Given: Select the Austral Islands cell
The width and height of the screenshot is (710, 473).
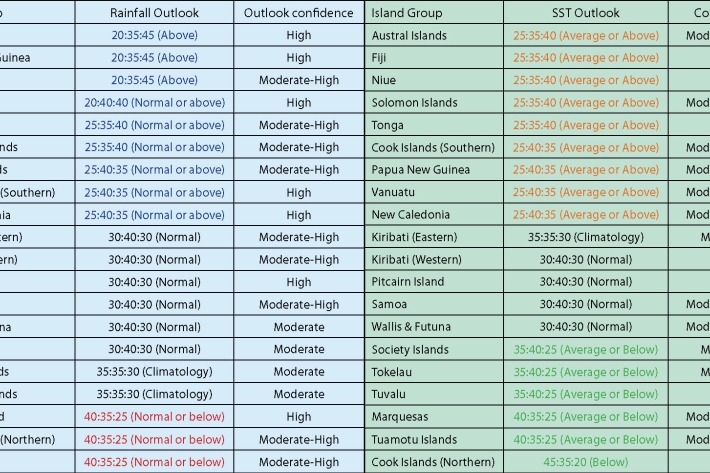Looking at the screenshot, I should pos(408,35).
